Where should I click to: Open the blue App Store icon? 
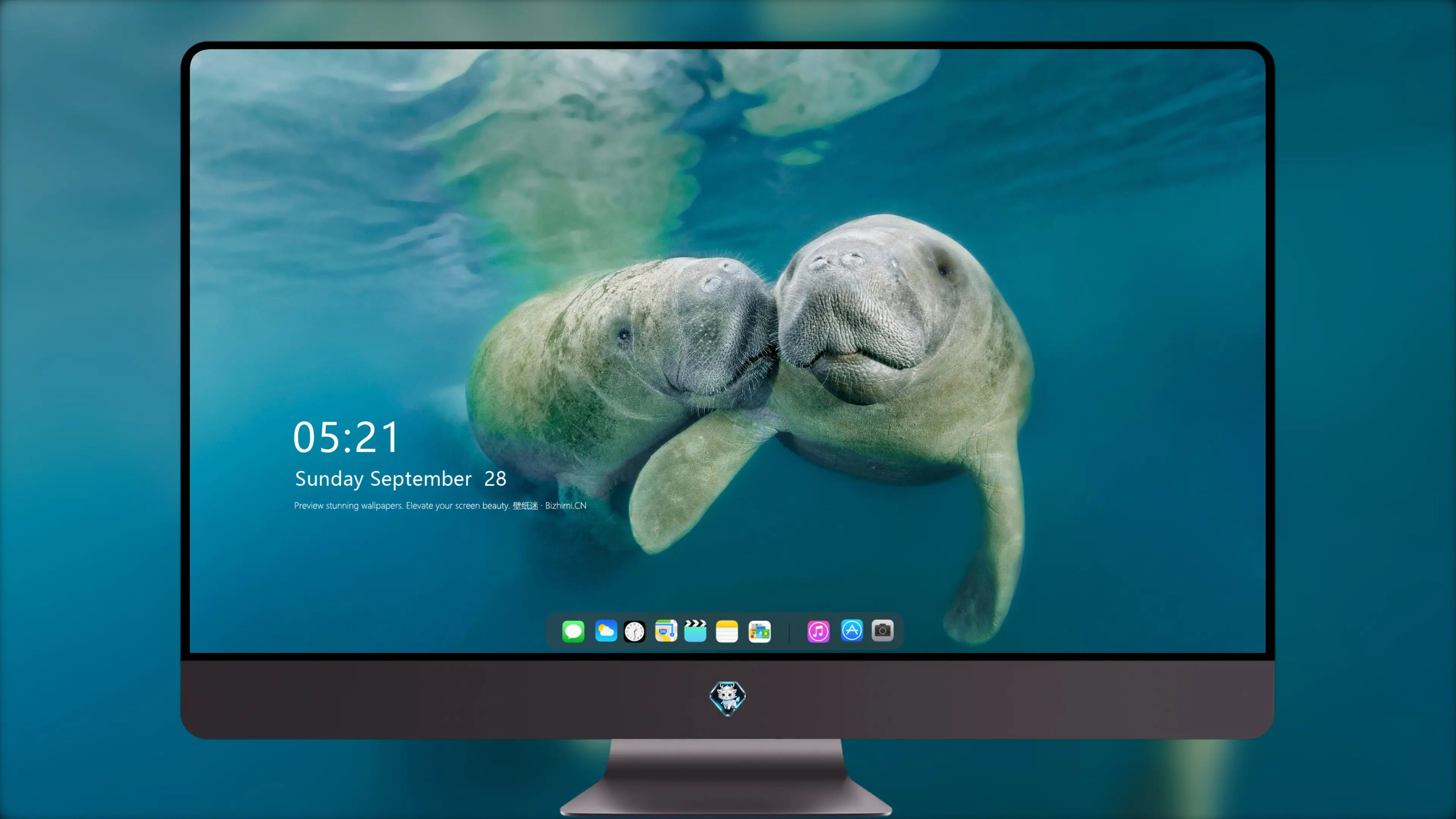pos(852,630)
